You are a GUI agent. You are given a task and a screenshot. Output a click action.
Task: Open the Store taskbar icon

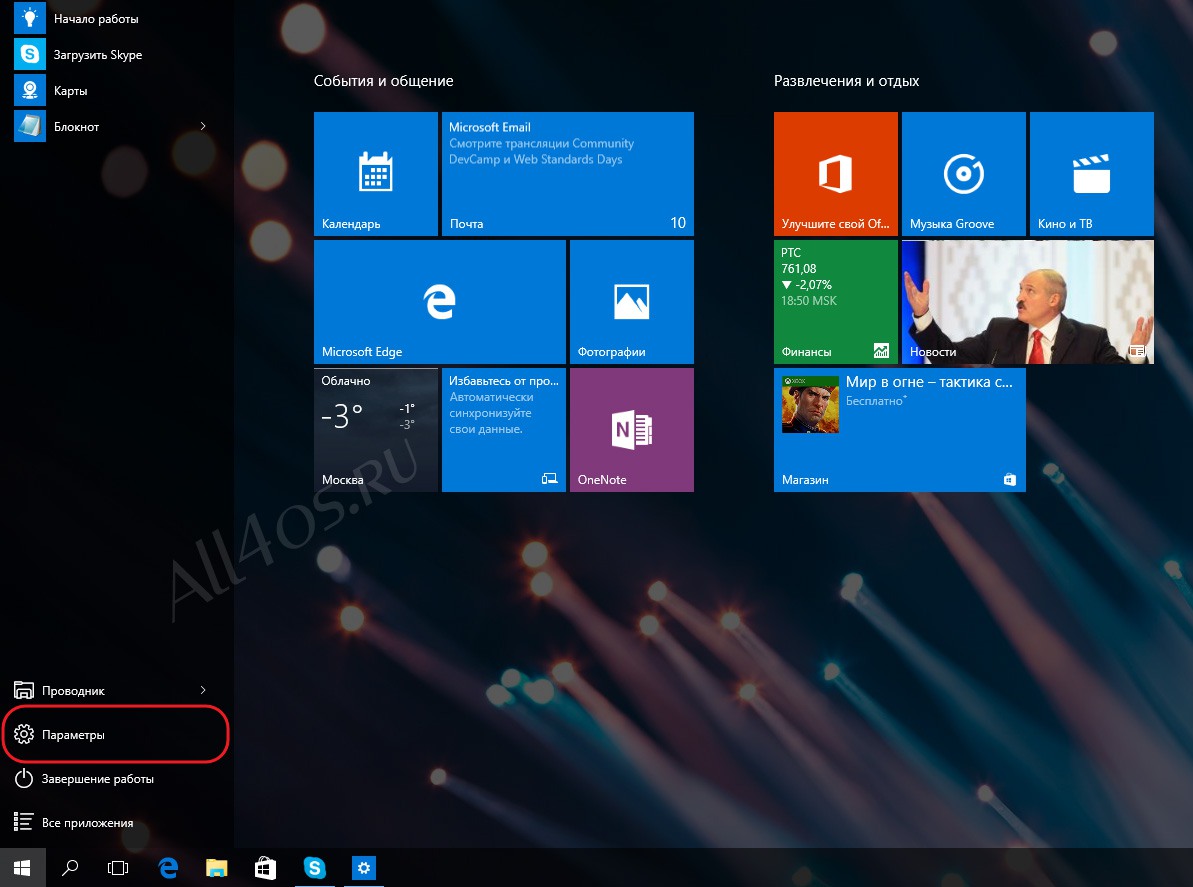click(266, 868)
